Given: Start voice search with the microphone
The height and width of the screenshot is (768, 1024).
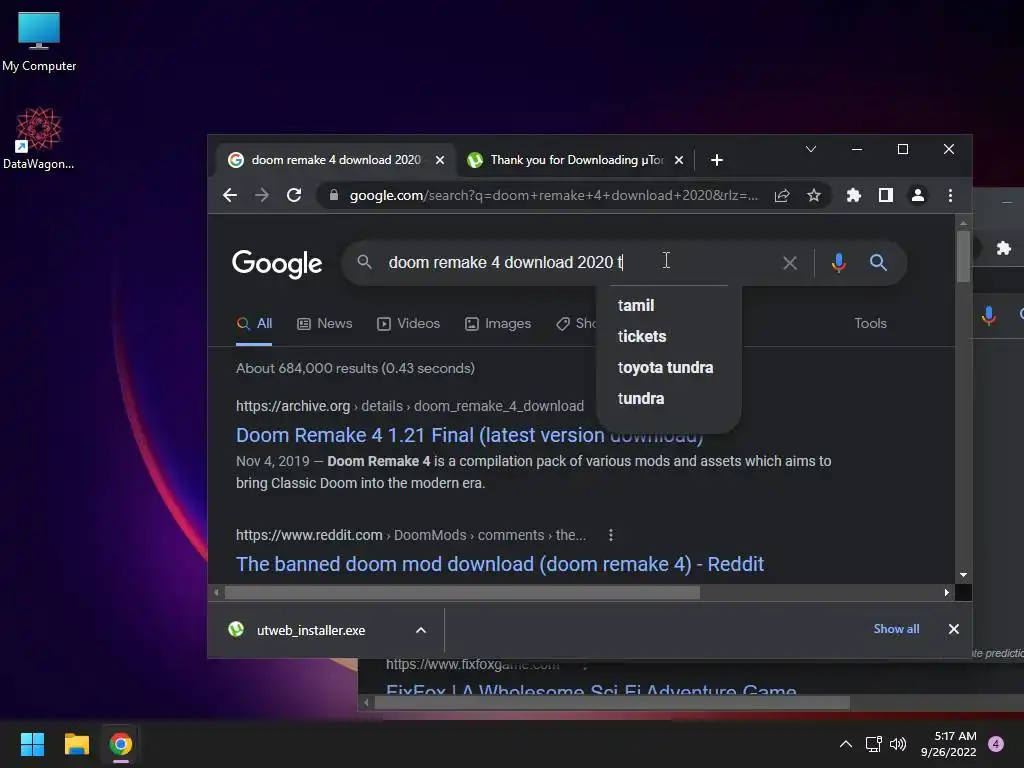Looking at the screenshot, I should tap(839, 263).
